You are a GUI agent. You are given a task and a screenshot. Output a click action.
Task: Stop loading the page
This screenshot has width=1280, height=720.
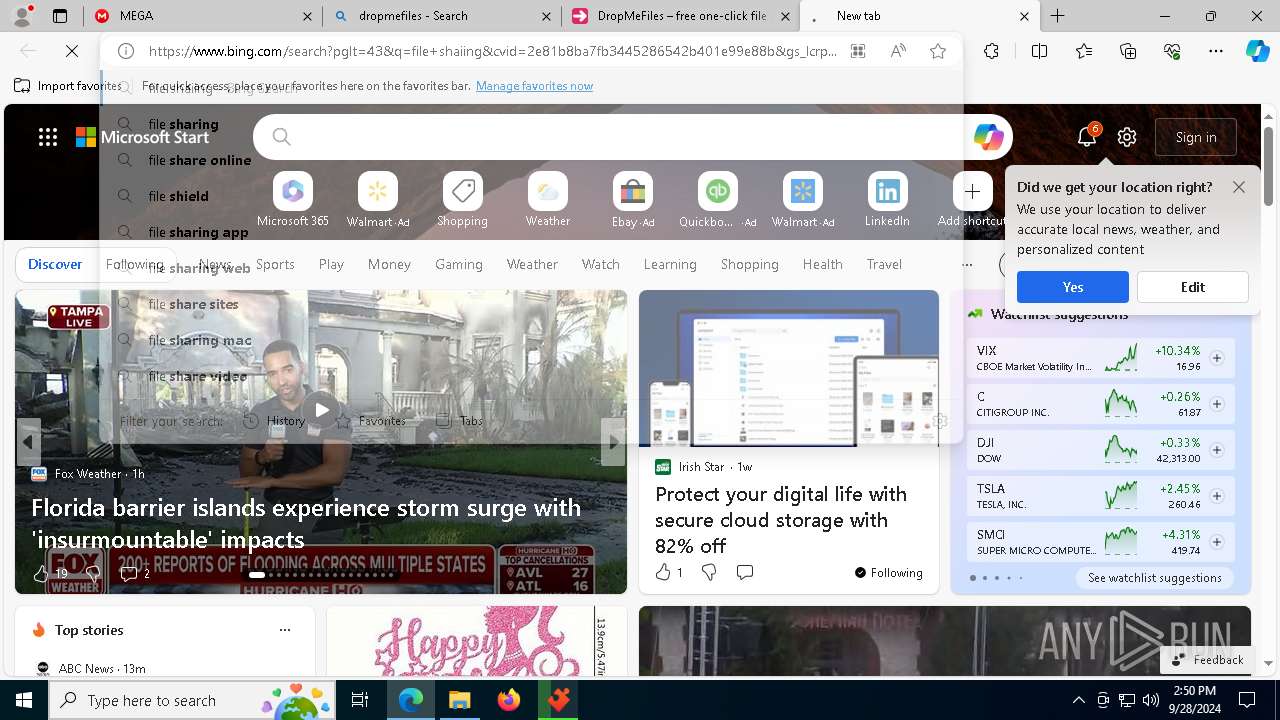click(x=72, y=51)
